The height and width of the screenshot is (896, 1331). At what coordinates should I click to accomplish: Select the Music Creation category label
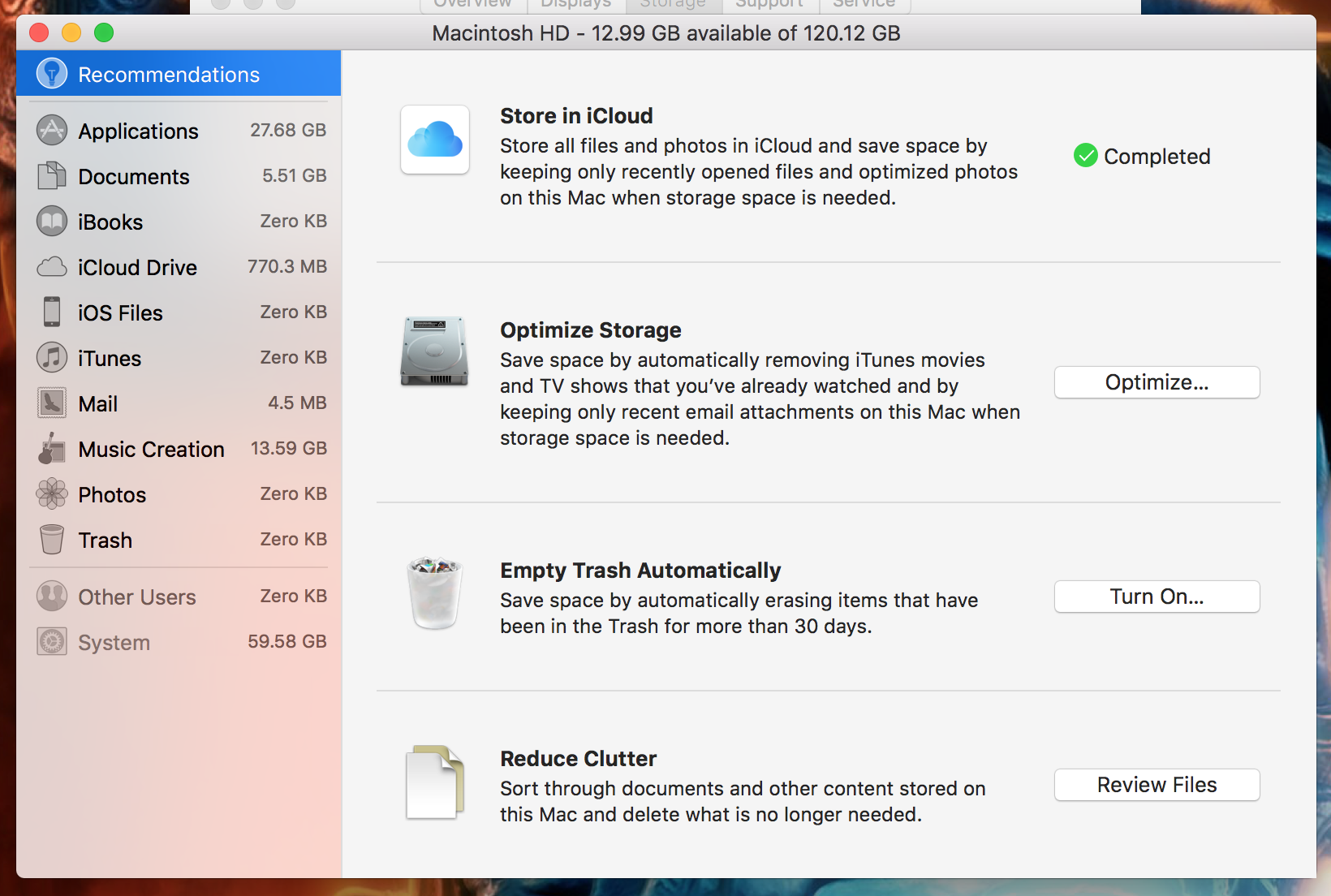pyautogui.click(x=151, y=450)
